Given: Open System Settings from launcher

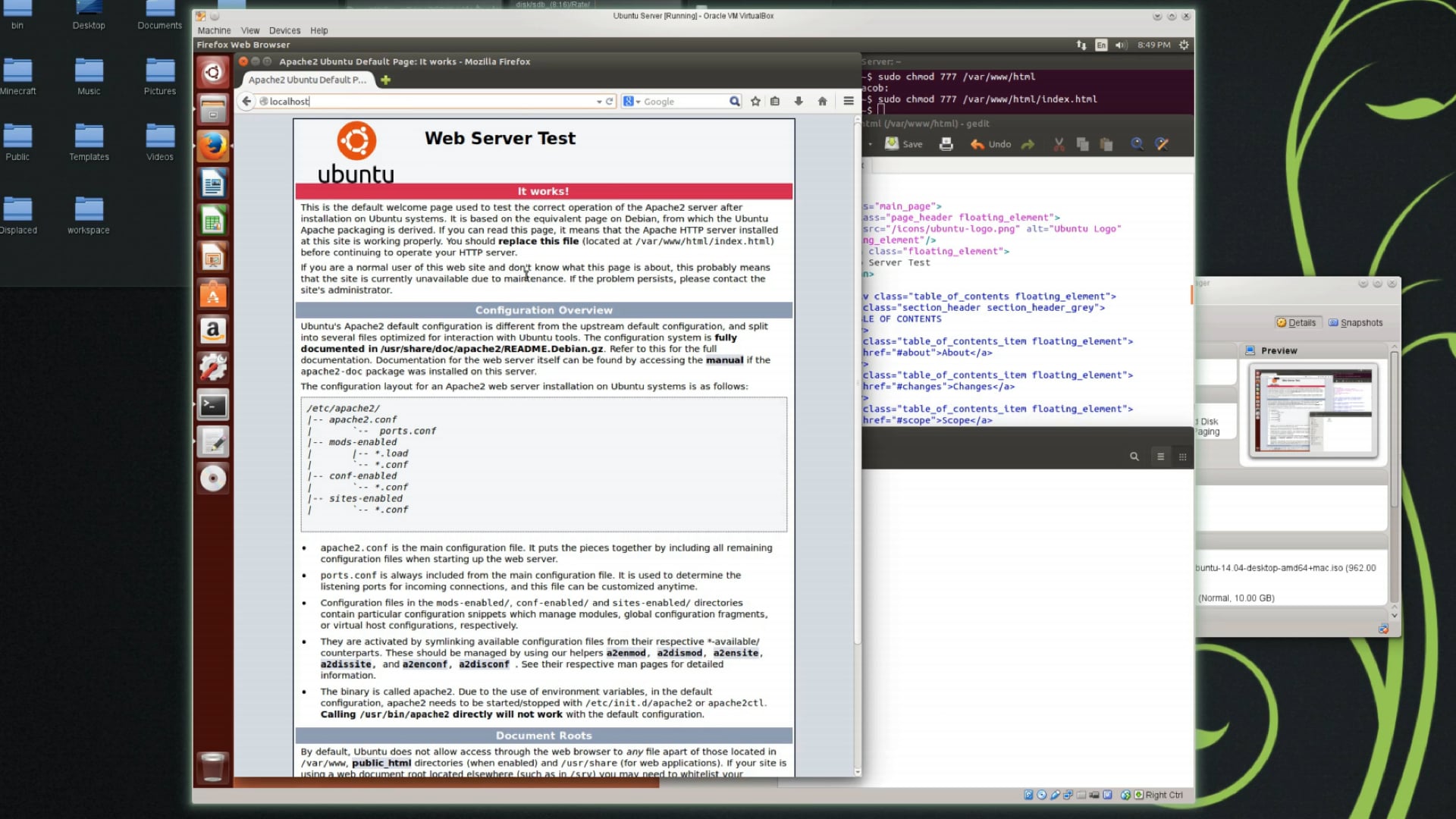Looking at the screenshot, I should click(x=213, y=368).
